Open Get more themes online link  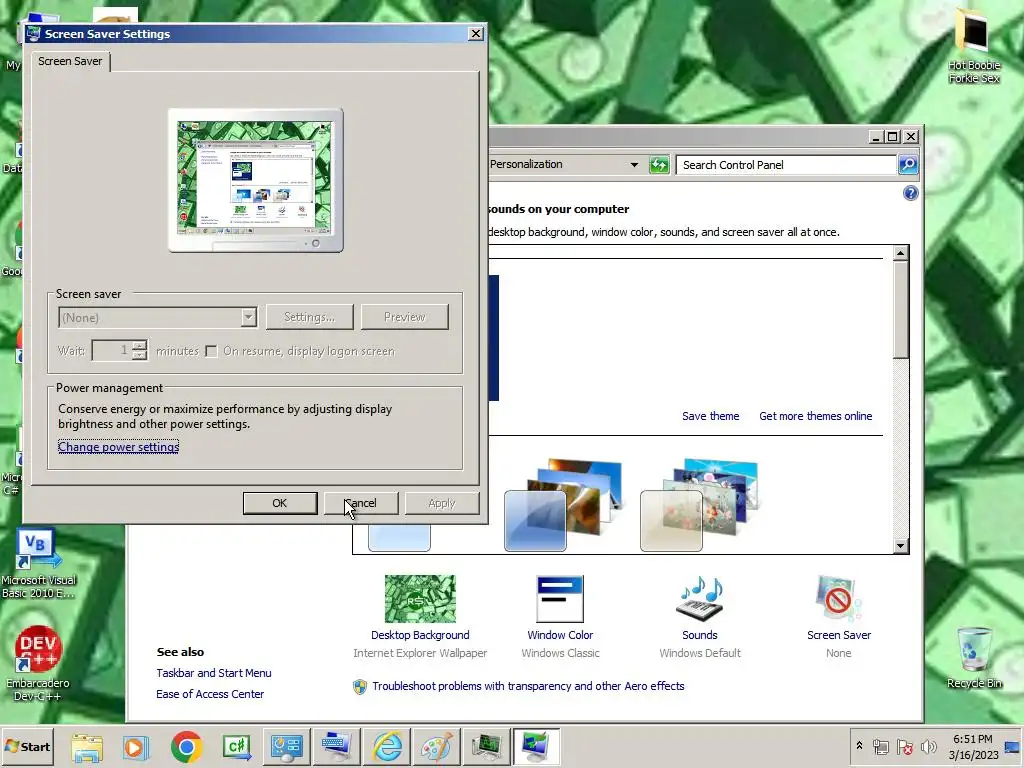816,416
